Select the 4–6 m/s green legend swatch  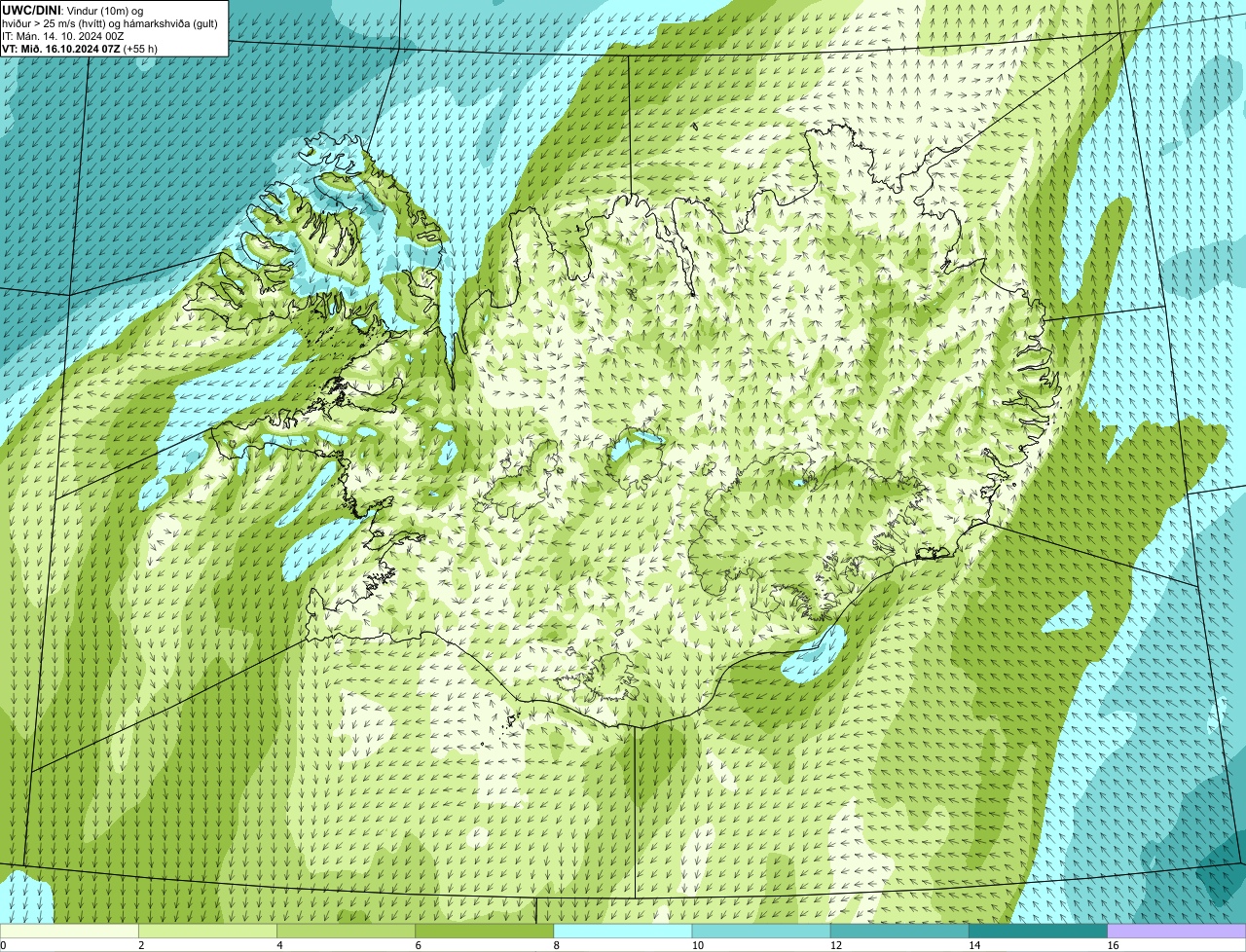point(346,932)
